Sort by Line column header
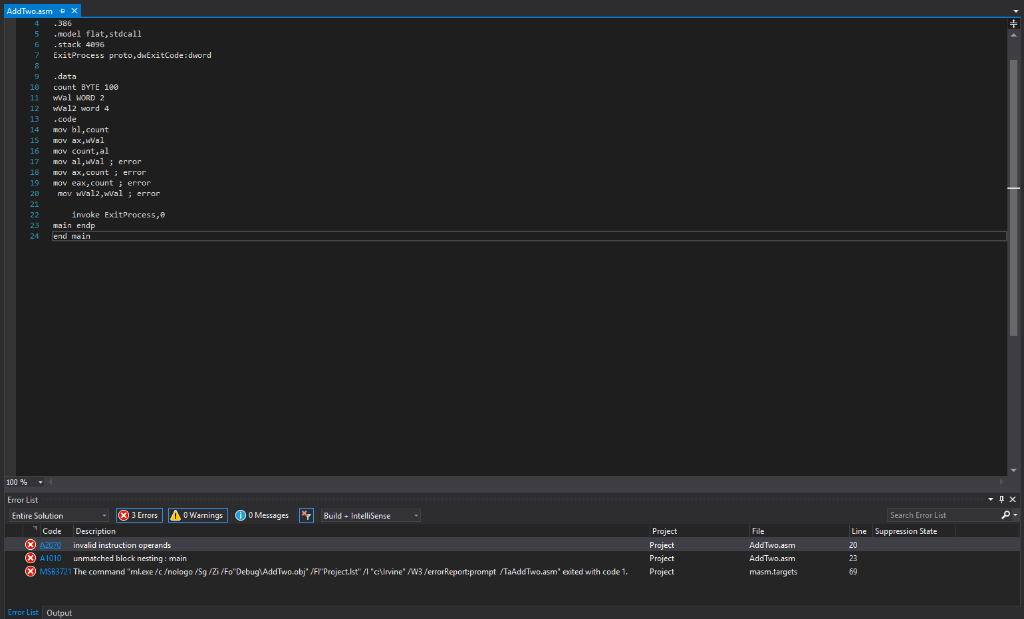Image resolution: width=1024 pixels, height=619 pixels. (x=859, y=532)
